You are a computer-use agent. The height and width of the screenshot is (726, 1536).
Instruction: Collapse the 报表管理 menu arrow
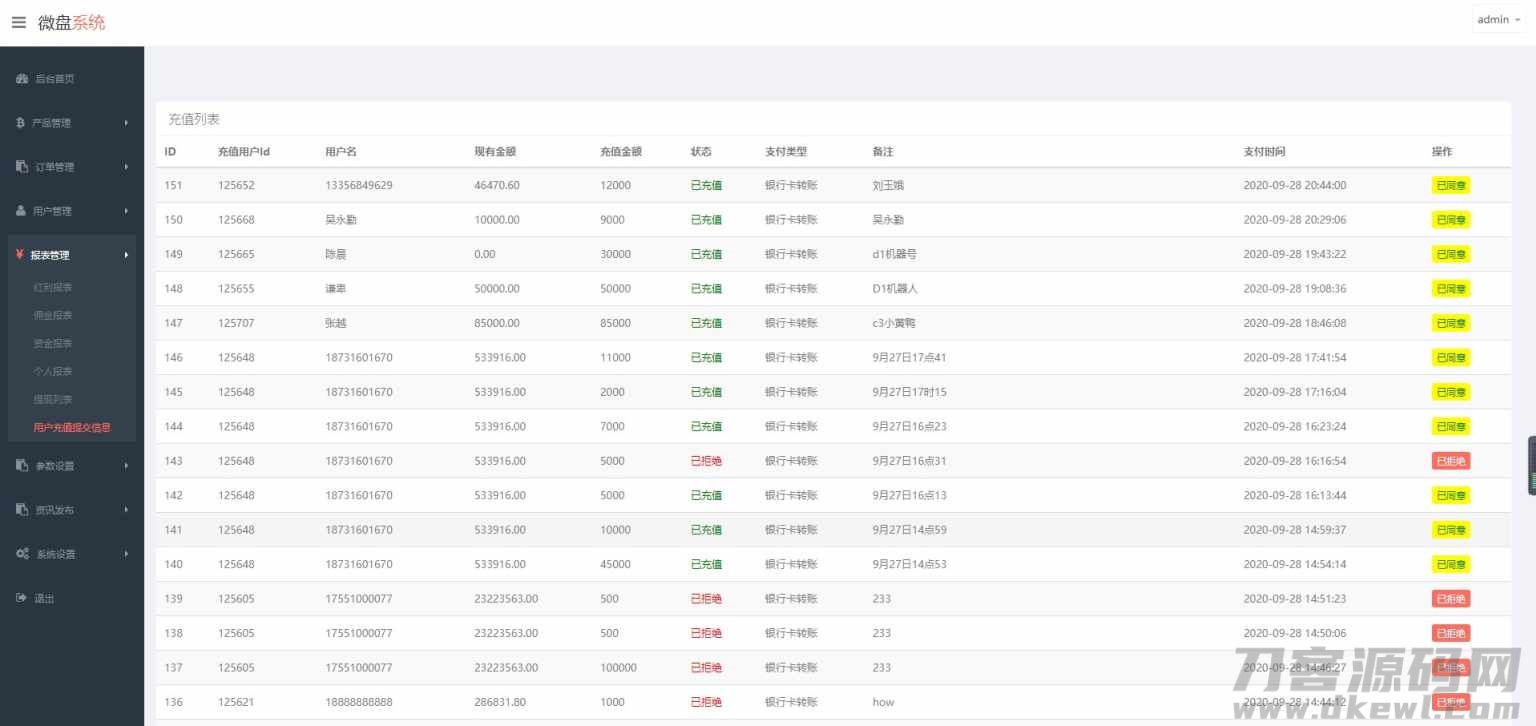[126, 255]
